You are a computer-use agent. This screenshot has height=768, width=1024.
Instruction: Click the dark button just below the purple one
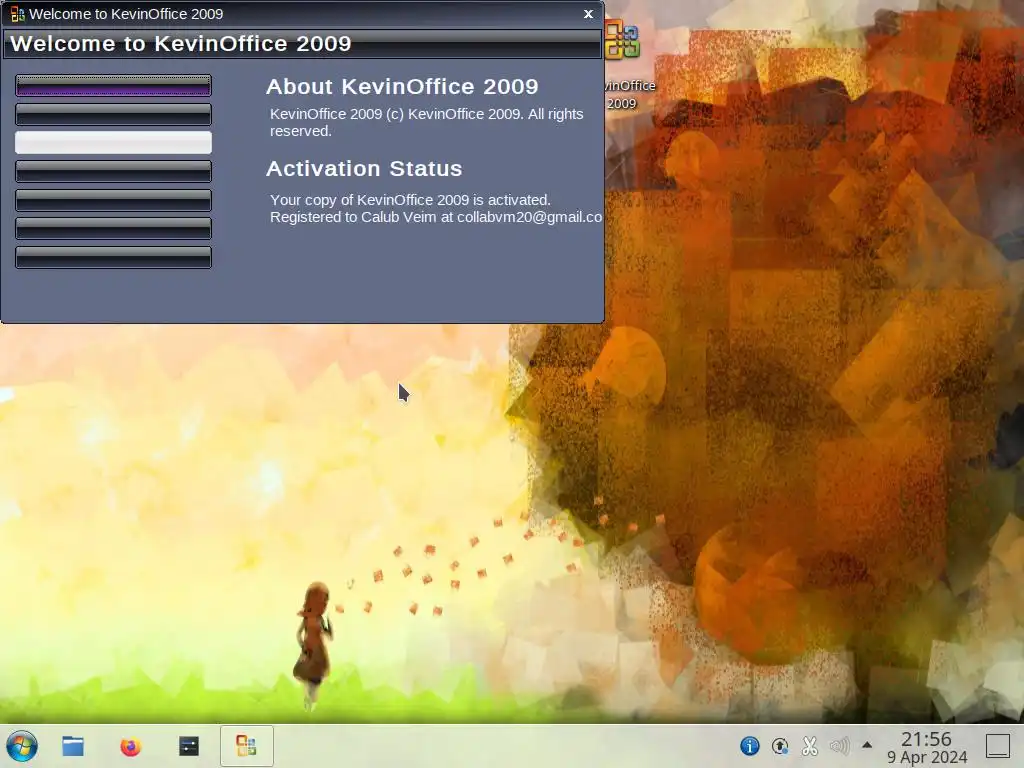(x=114, y=114)
